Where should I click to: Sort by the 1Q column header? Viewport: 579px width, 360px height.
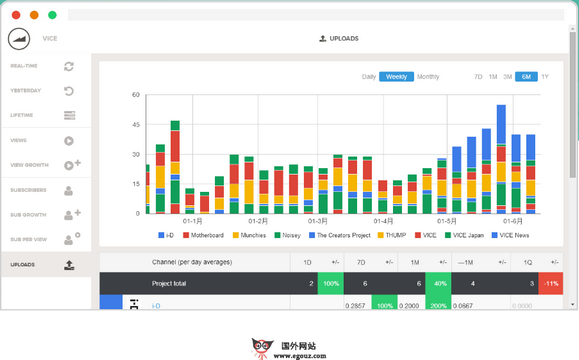point(528,263)
